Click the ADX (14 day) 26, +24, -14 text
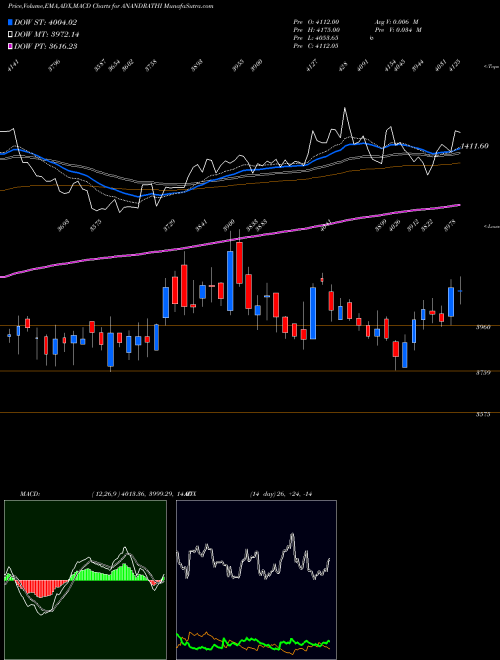This screenshot has width=500, height=660. (280, 494)
